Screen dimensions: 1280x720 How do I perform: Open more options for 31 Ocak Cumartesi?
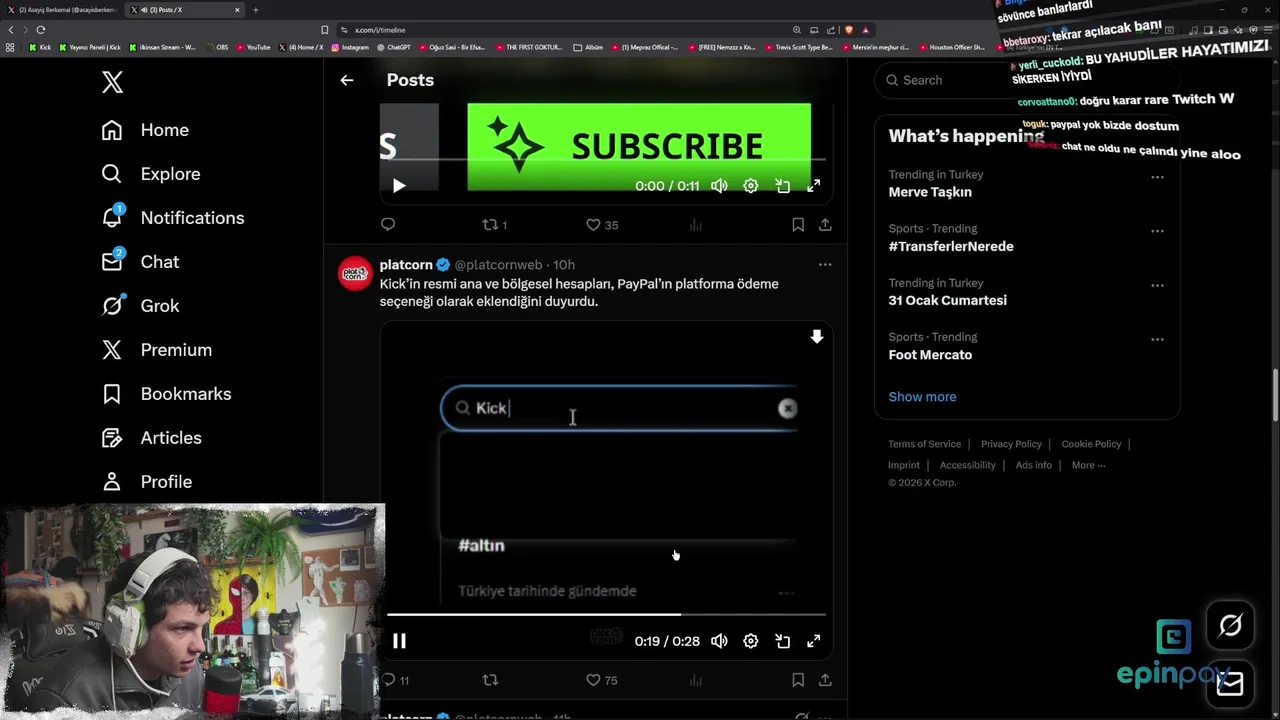click(1157, 285)
